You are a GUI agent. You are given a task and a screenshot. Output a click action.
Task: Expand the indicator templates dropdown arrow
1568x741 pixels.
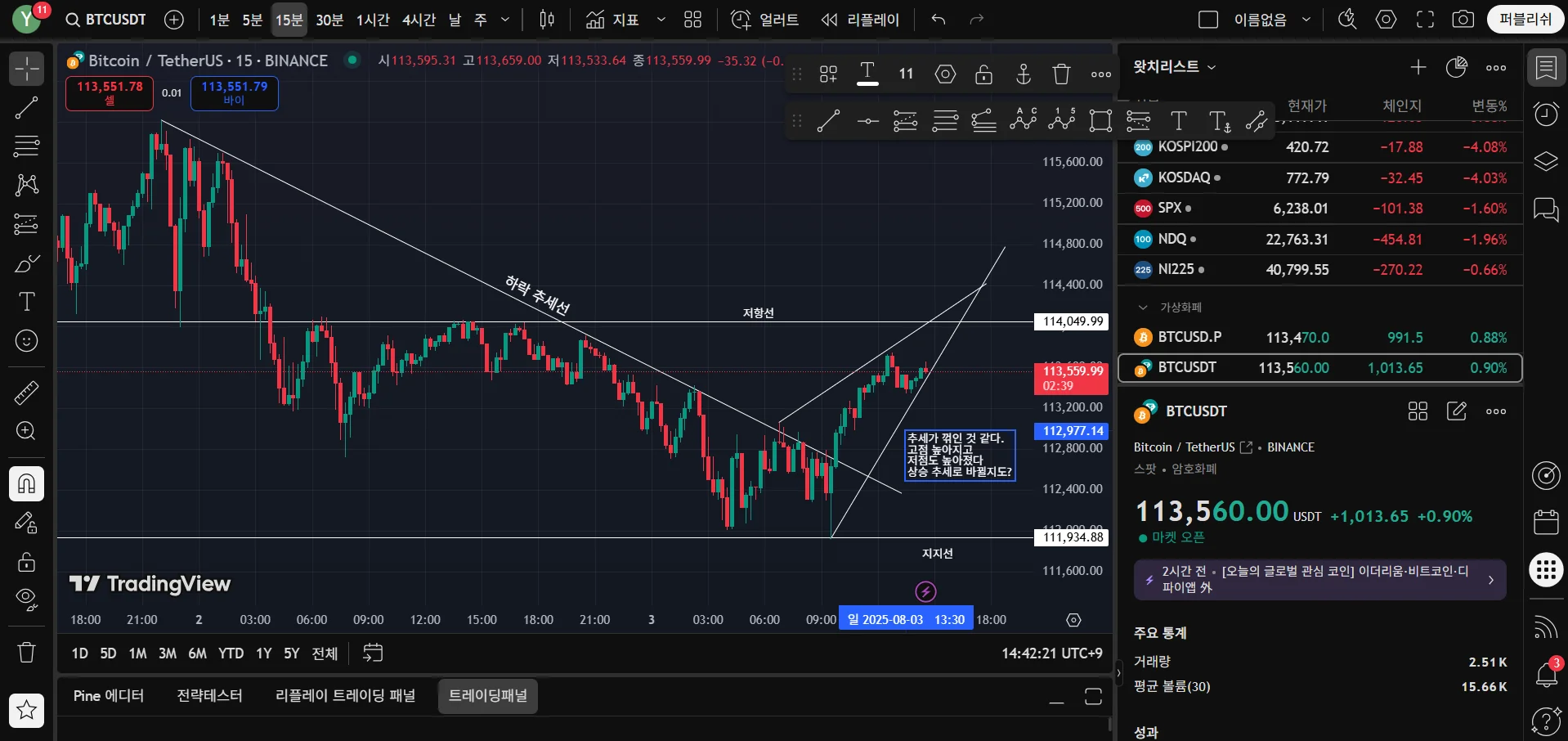pos(661,20)
